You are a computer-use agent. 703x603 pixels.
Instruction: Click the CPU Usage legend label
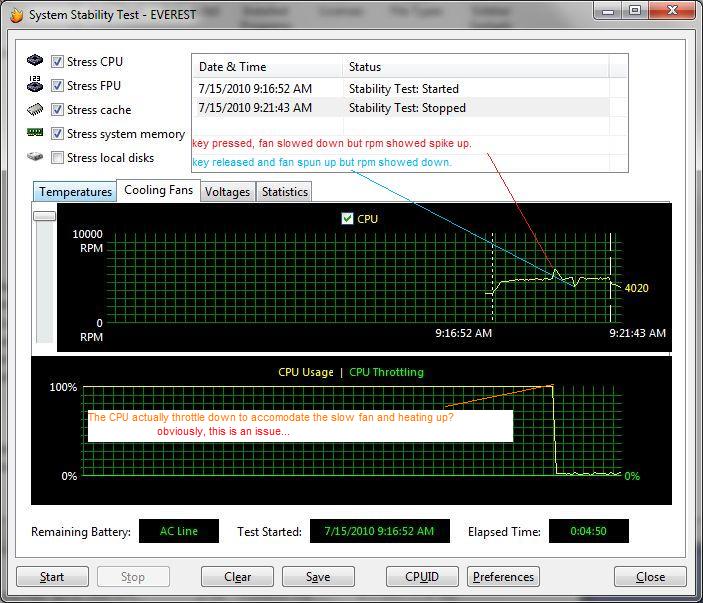click(x=306, y=372)
